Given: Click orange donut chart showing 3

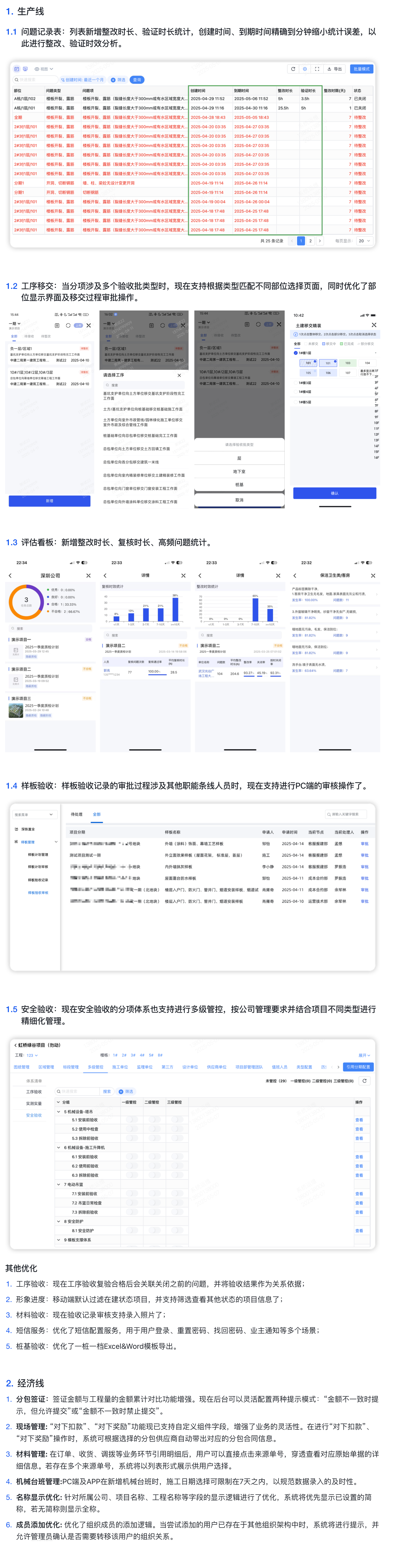Looking at the screenshot, I should pos(26,601).
